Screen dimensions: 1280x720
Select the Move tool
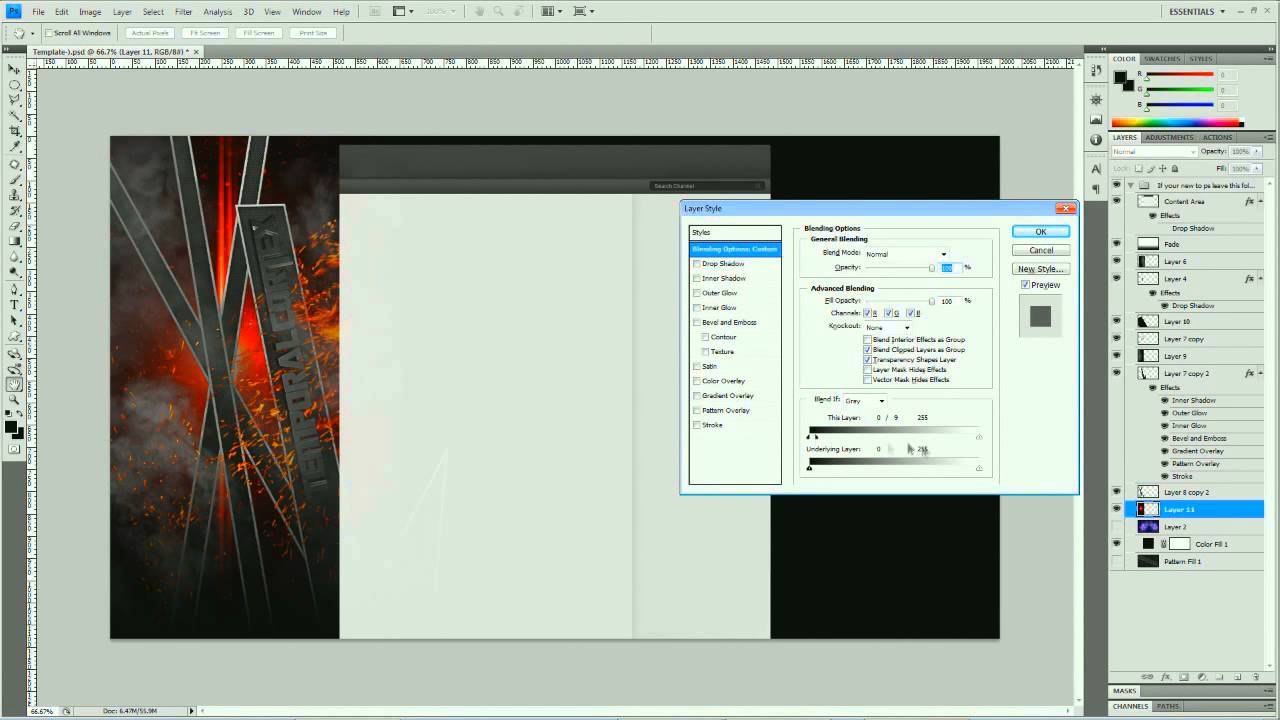pos(15,69)
